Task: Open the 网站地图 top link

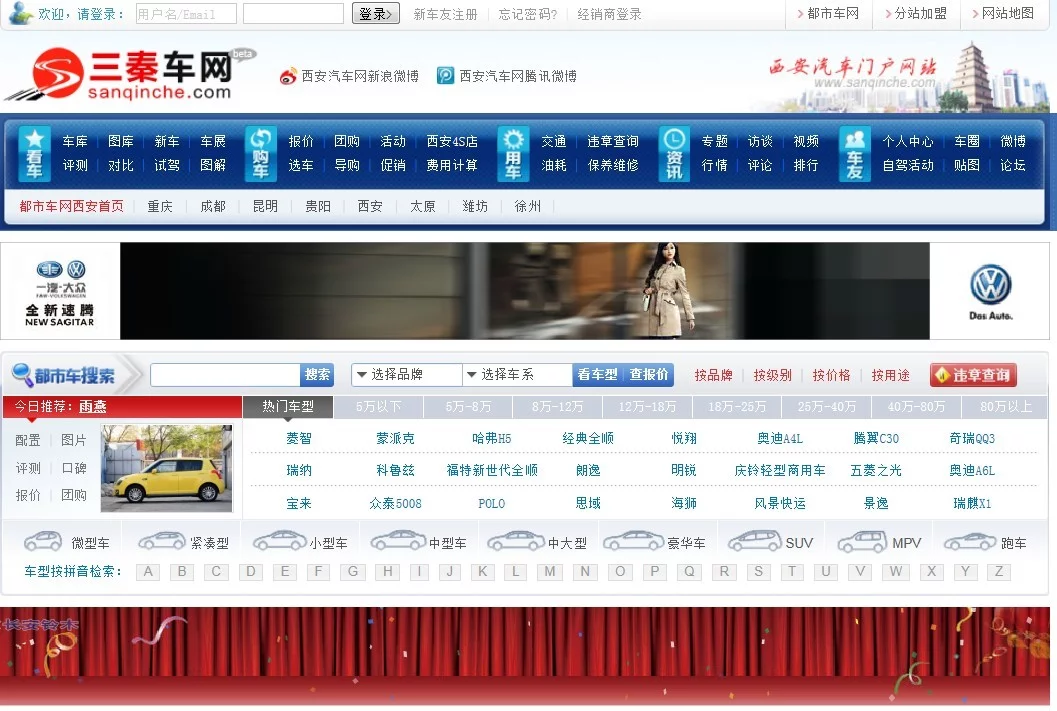Action: click(x=1007, y=13)
